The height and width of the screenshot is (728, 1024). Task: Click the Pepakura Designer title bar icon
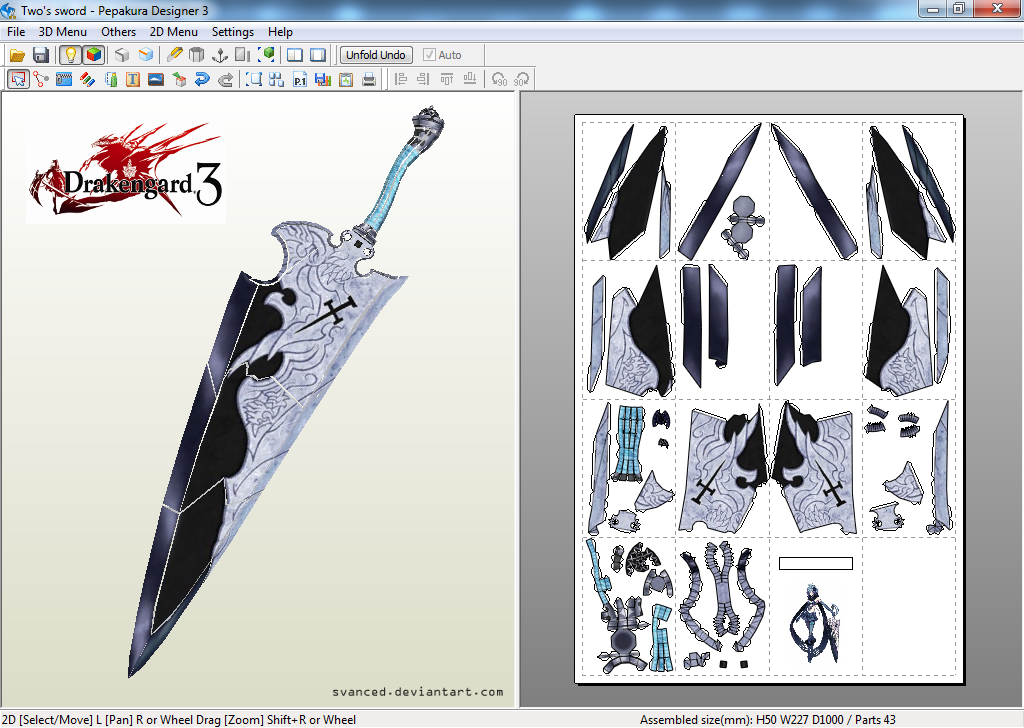tap(9, 10)
